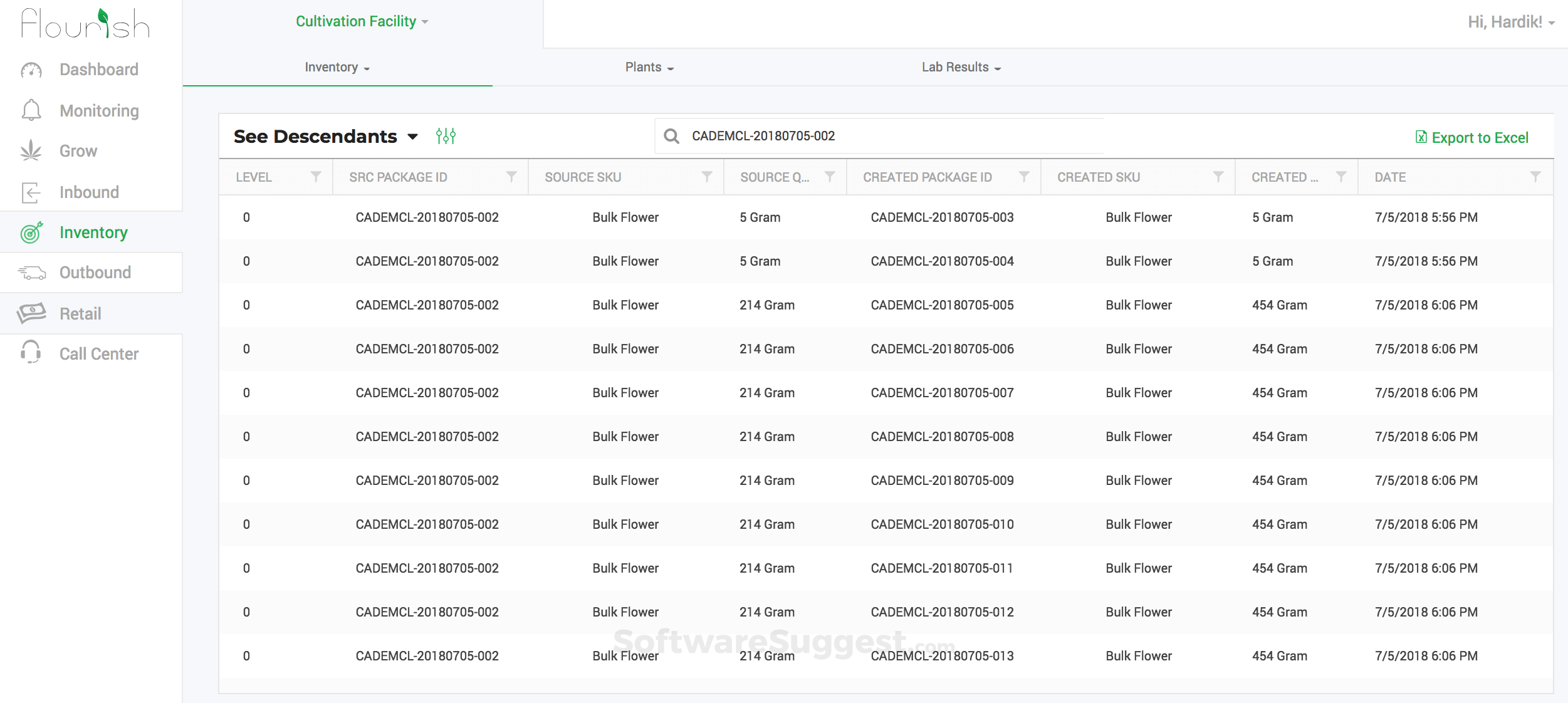The height and width of the screenshot is (703, 1568).
Task: Click the Grow leaf icon
Action: pos(31,151)
